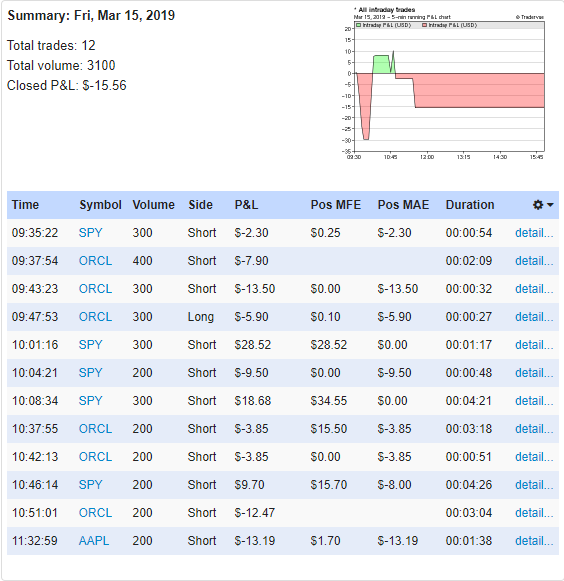Select the 400 volume cell
Viewport: 564px width, 581px height.
[142, 261]
